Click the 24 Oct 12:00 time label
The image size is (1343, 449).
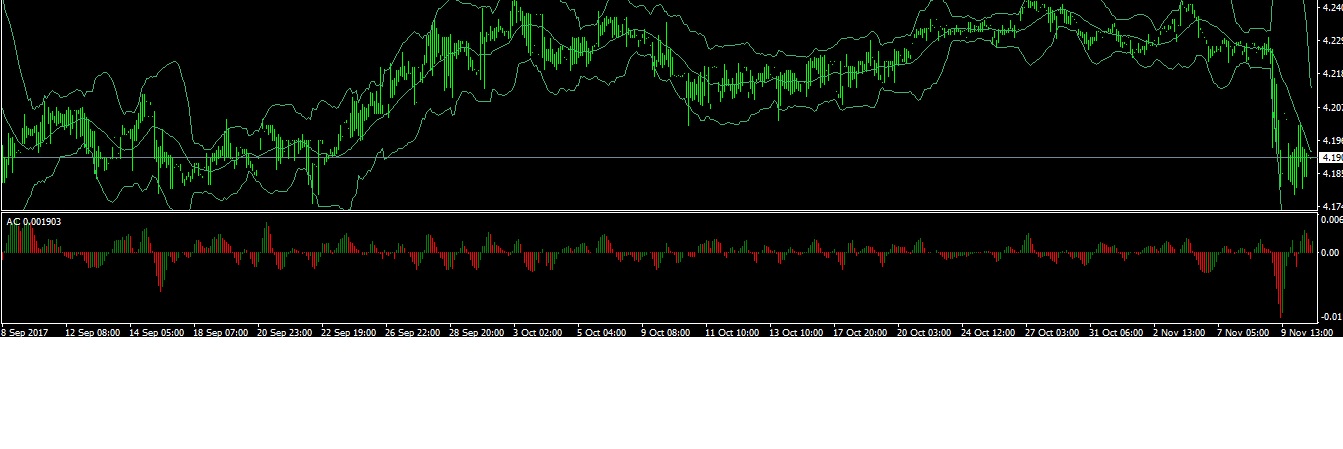[989, 331]
